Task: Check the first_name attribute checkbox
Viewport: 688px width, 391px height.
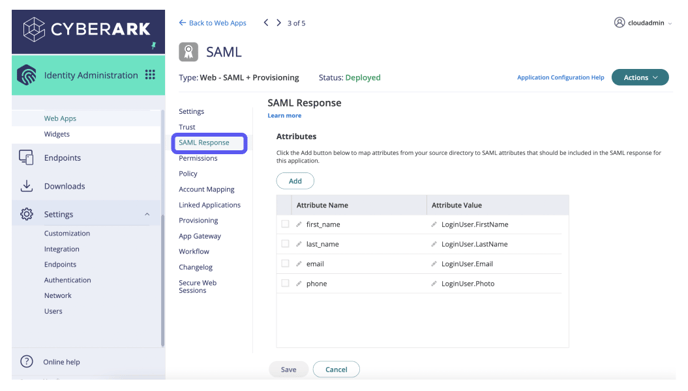Action: click(x=285, y=224)
